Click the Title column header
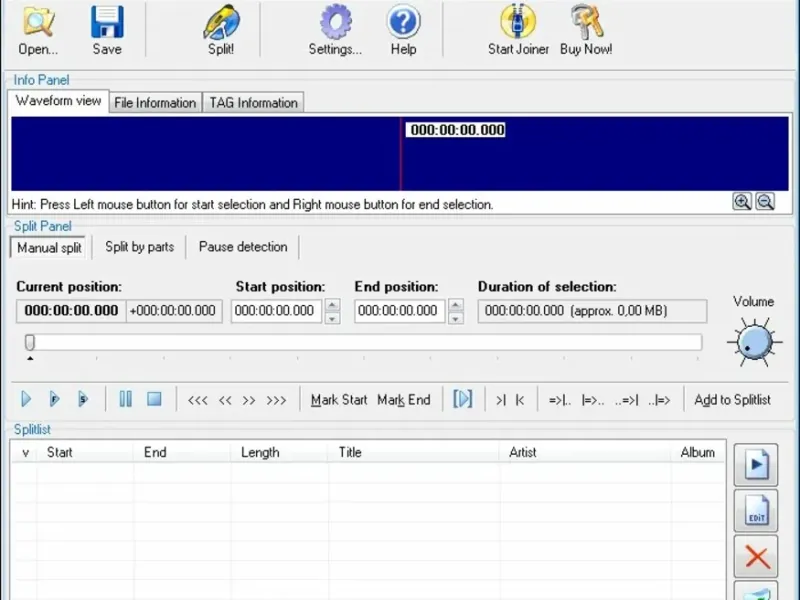 click(414, 453)
